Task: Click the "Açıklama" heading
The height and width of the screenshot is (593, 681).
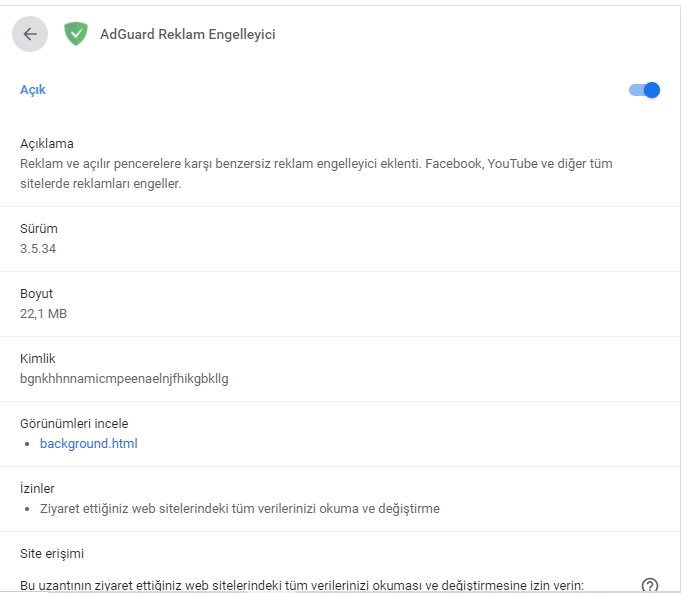Action: coord(47,144)
